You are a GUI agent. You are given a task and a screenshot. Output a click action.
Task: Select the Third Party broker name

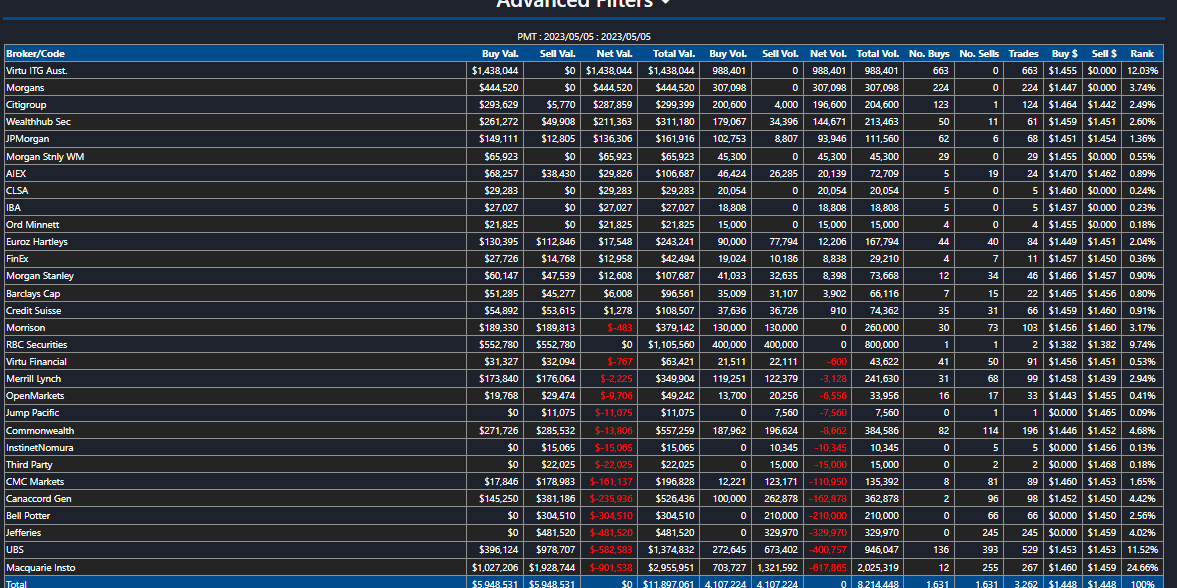29,465
